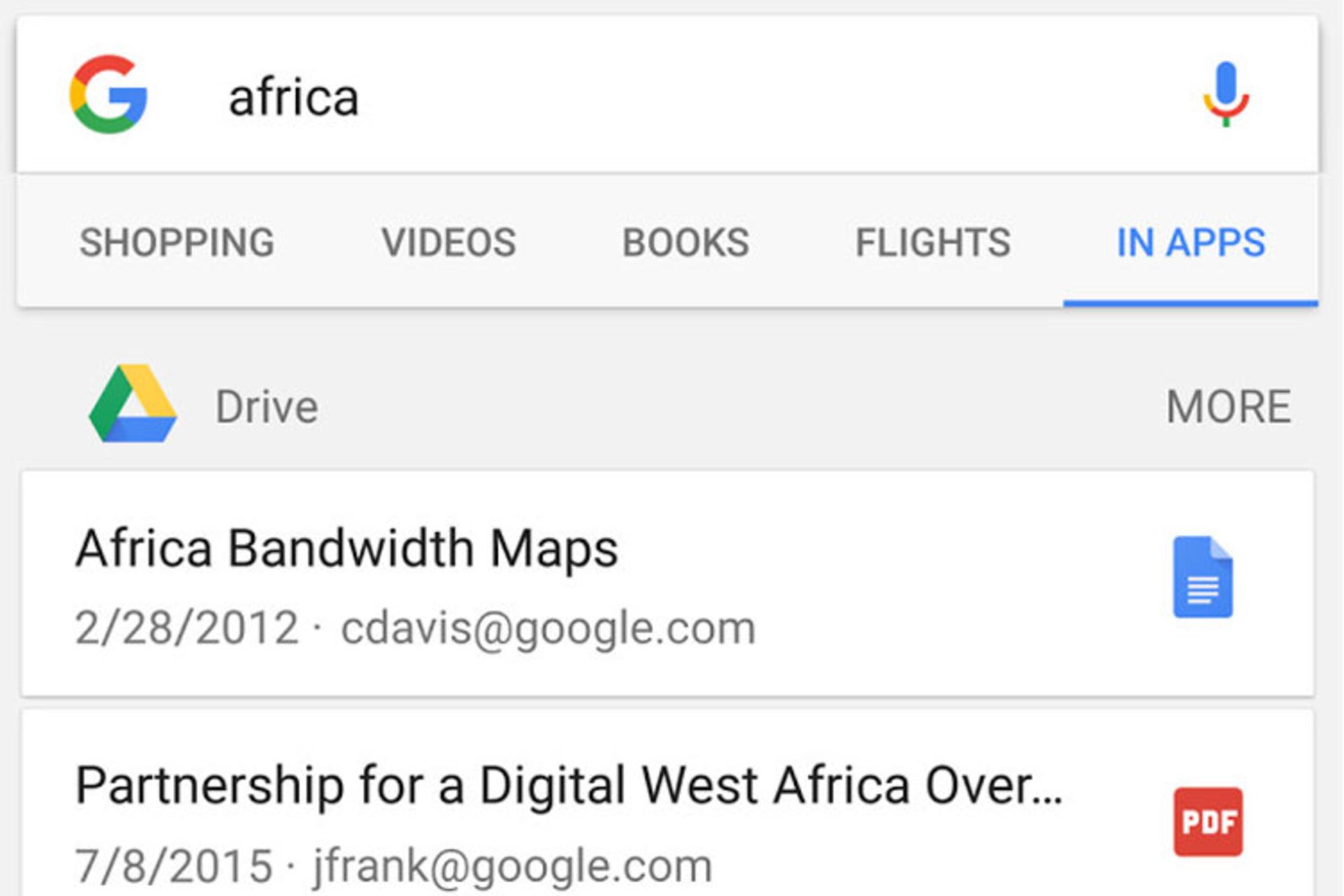Click the blue Docs file icon
This screenshot has height=896, width=1344.
1203,577
